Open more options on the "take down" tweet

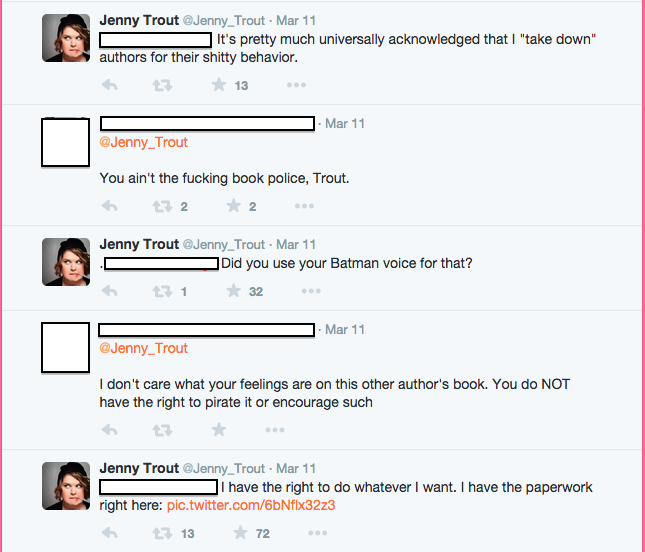[x=296, y=85]
